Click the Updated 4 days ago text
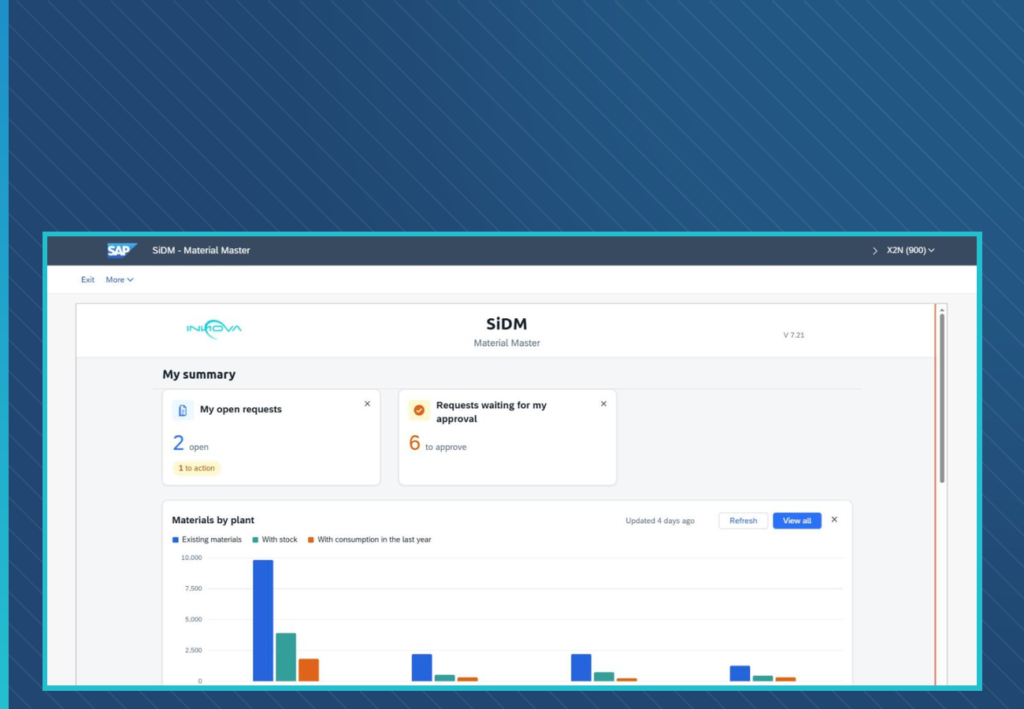The image size is (1024, 709). [660, 520]
